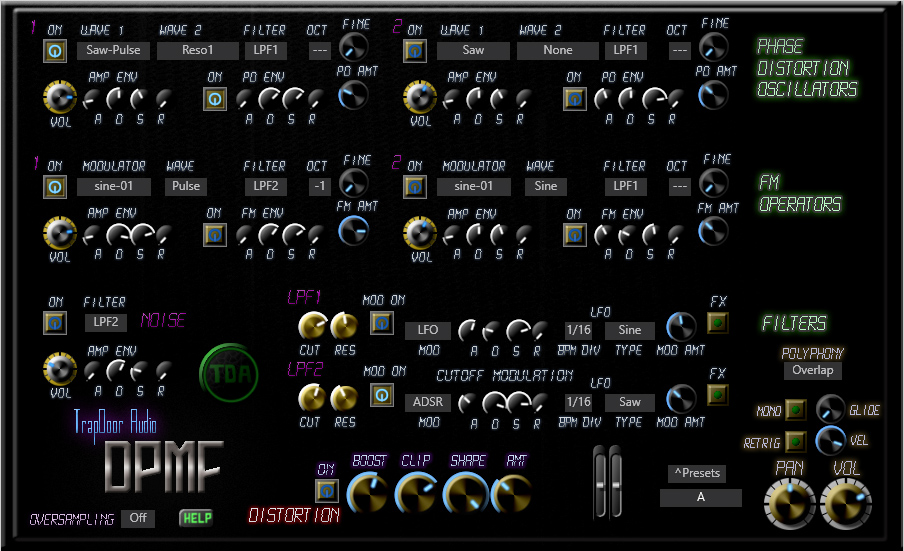The image size is (904, 551).
Task: Click LPF1 MOD AMT knob
Action: (x=681, y=327)
